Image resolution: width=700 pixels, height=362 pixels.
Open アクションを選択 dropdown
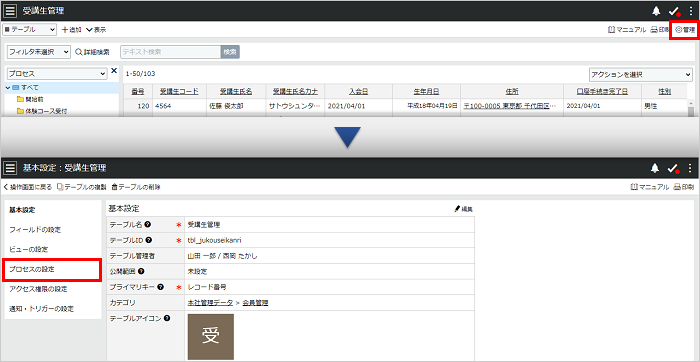[x=641, y=75]
